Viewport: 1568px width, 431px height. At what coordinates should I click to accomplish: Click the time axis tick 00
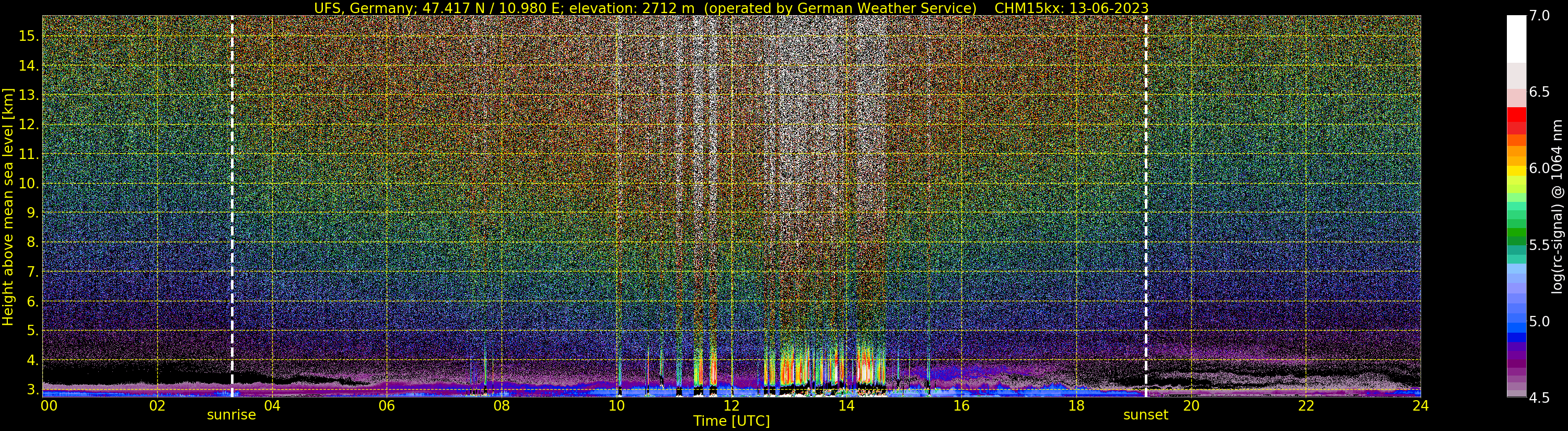click(x=48, y=405)
